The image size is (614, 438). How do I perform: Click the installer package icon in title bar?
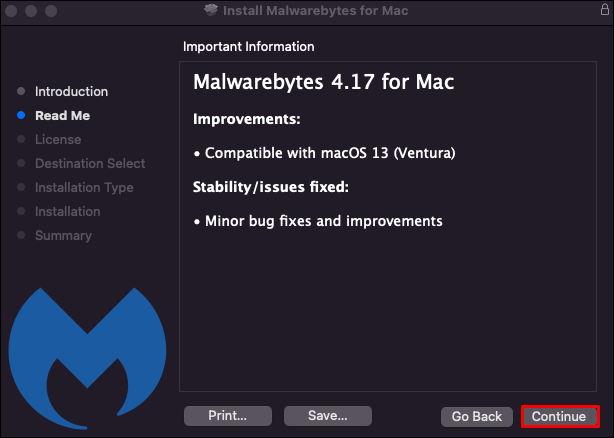coord(210,11)
